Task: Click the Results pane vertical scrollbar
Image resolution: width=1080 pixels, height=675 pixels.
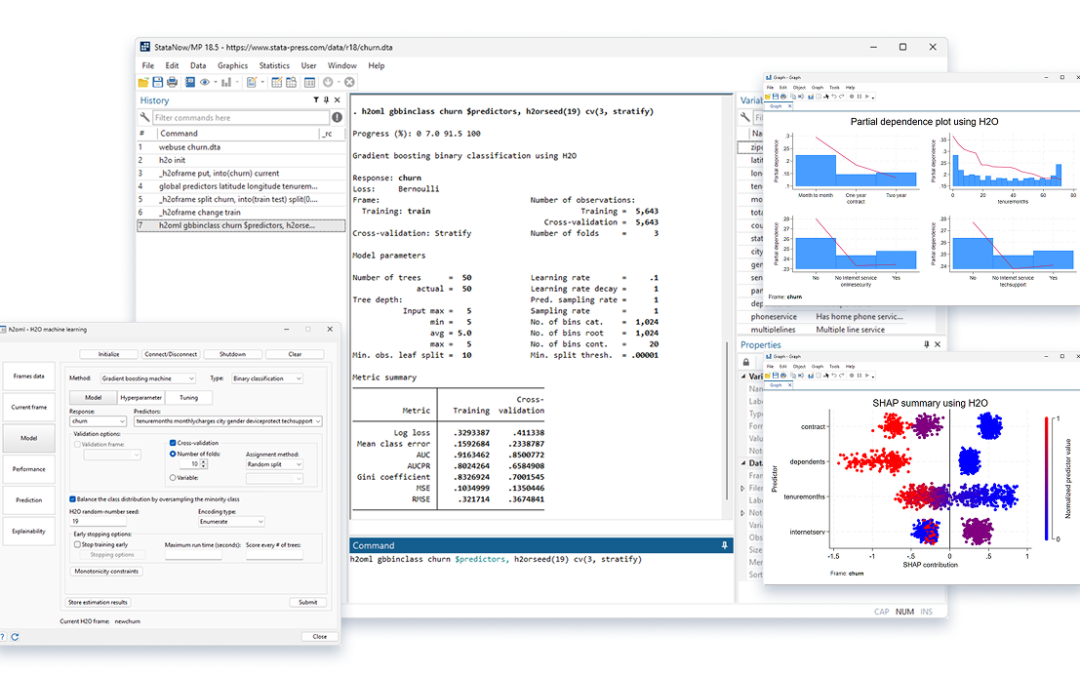Action: coord(727,420)
